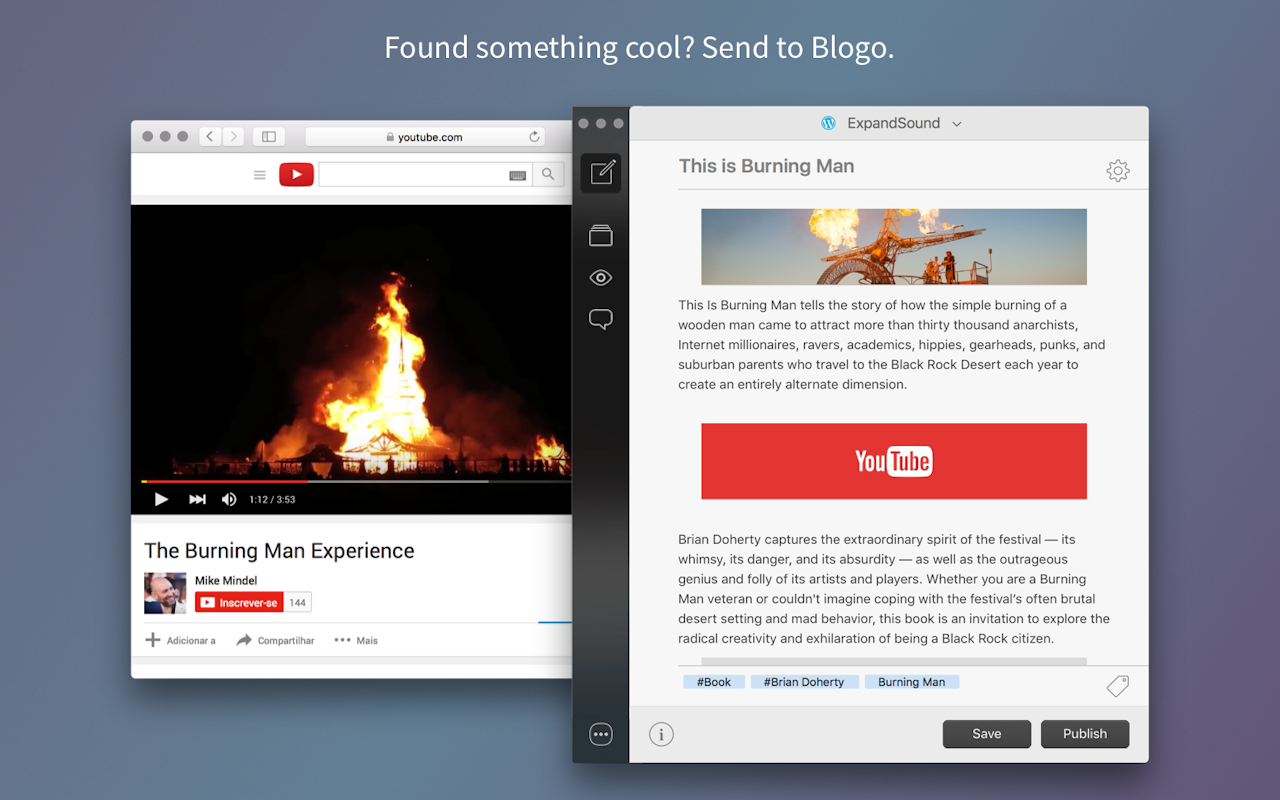
Task: Publish the Burning Man post
Action: (1085, 734)
